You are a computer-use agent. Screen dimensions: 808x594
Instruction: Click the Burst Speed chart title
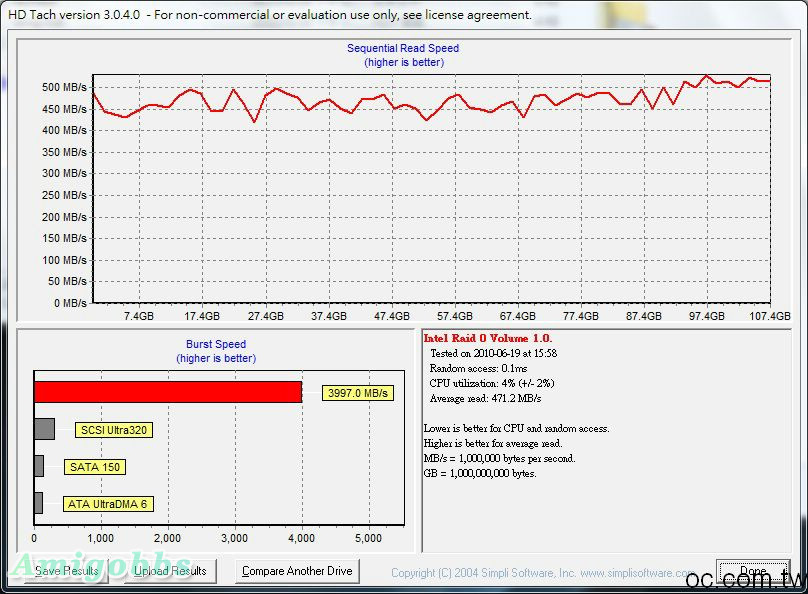tap(216, 344)
